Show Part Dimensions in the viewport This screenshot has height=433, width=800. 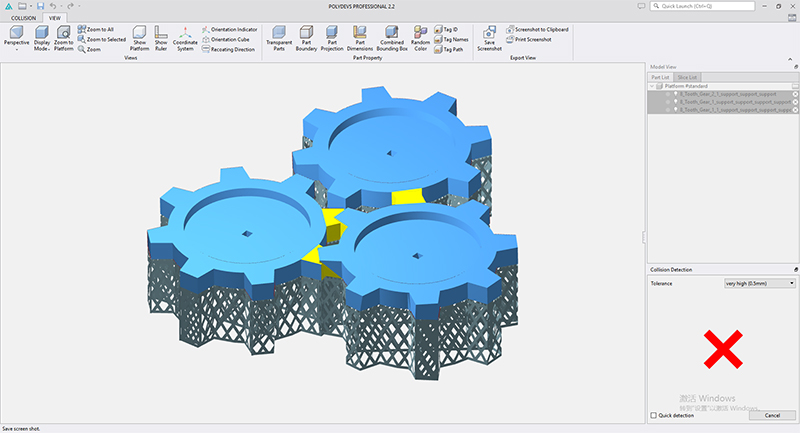point(360,33)
